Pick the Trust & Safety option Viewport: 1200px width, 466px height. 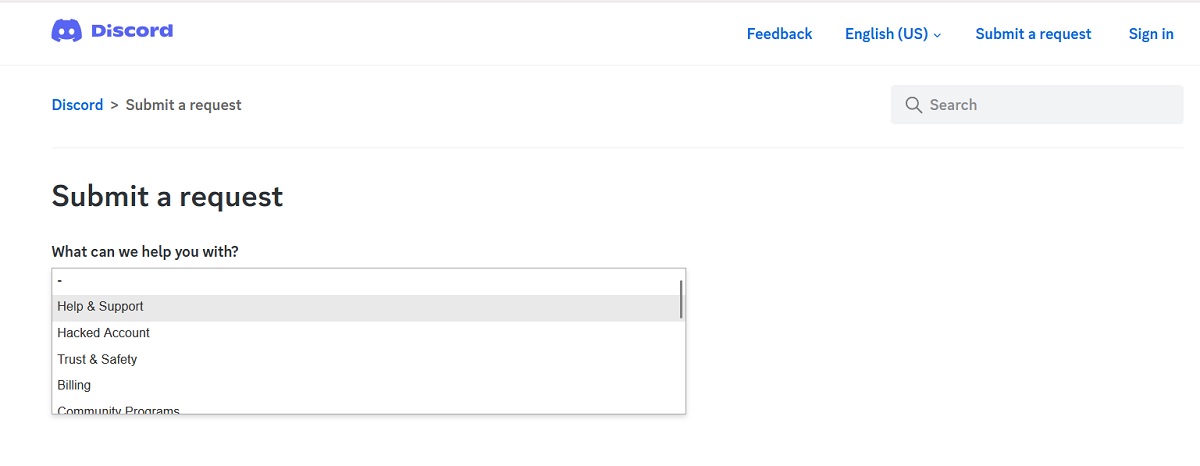[x=98, y=359]
